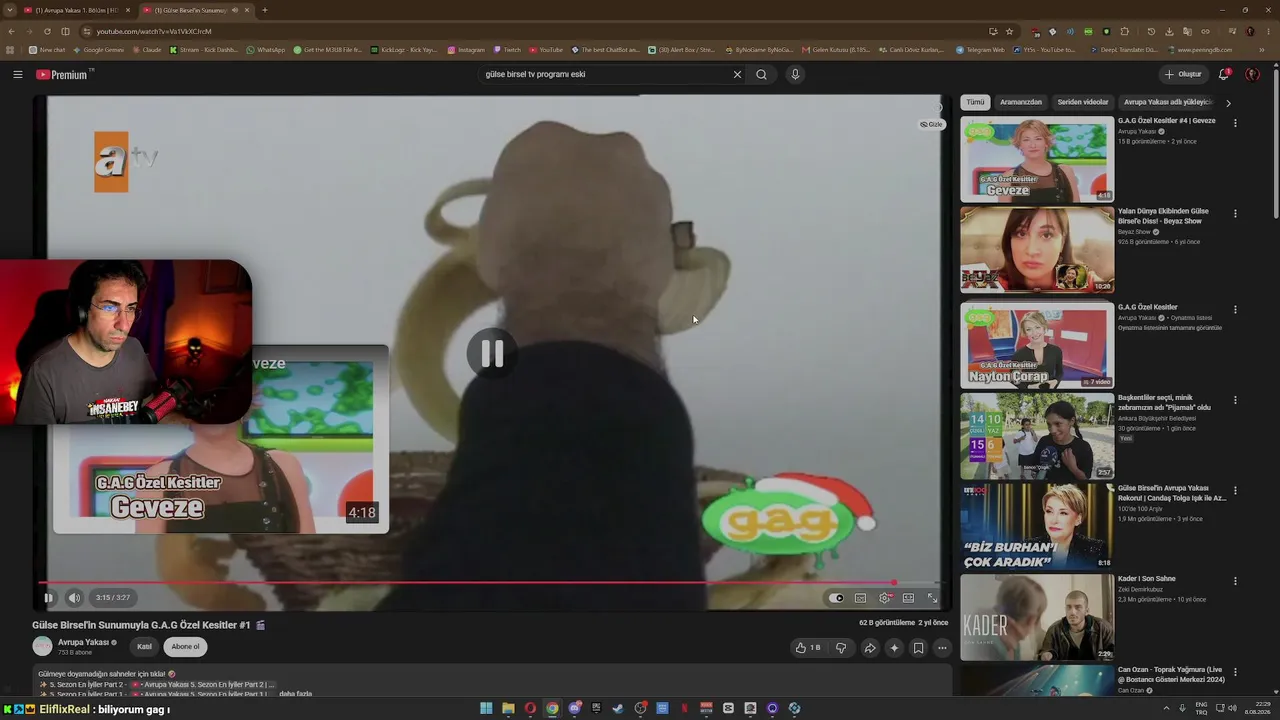The width and height of the screenshot is (1280, 720).
Task: Toggle subtitles in the player
Action: pos(860,598)
